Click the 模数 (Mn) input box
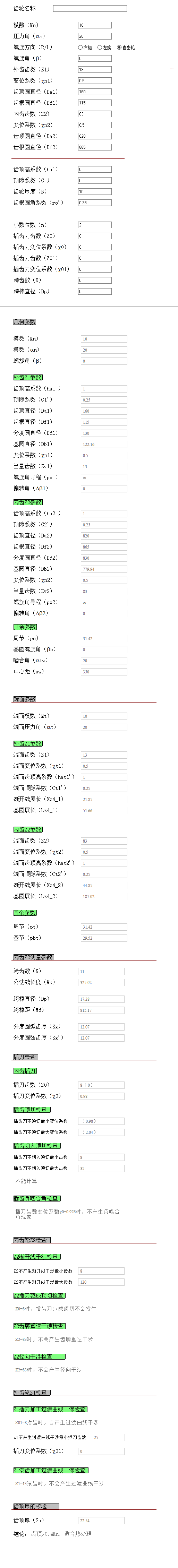This screenshot has height=1568, width=178. [94, 25]
